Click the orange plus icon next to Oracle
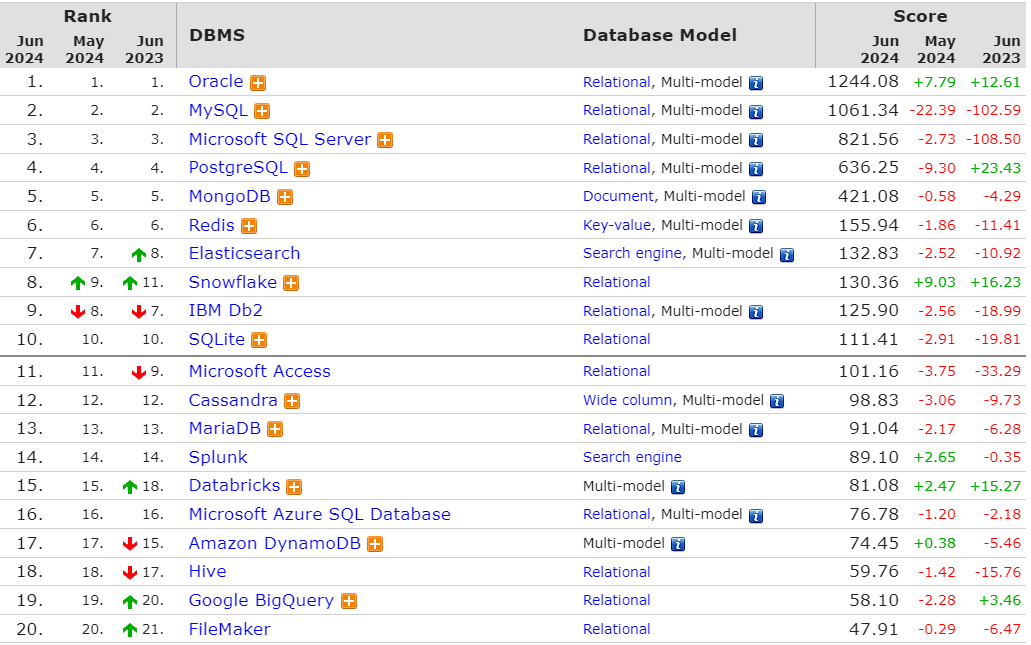The width and height of the screenshot is (1031, 645). click(258, 83)
